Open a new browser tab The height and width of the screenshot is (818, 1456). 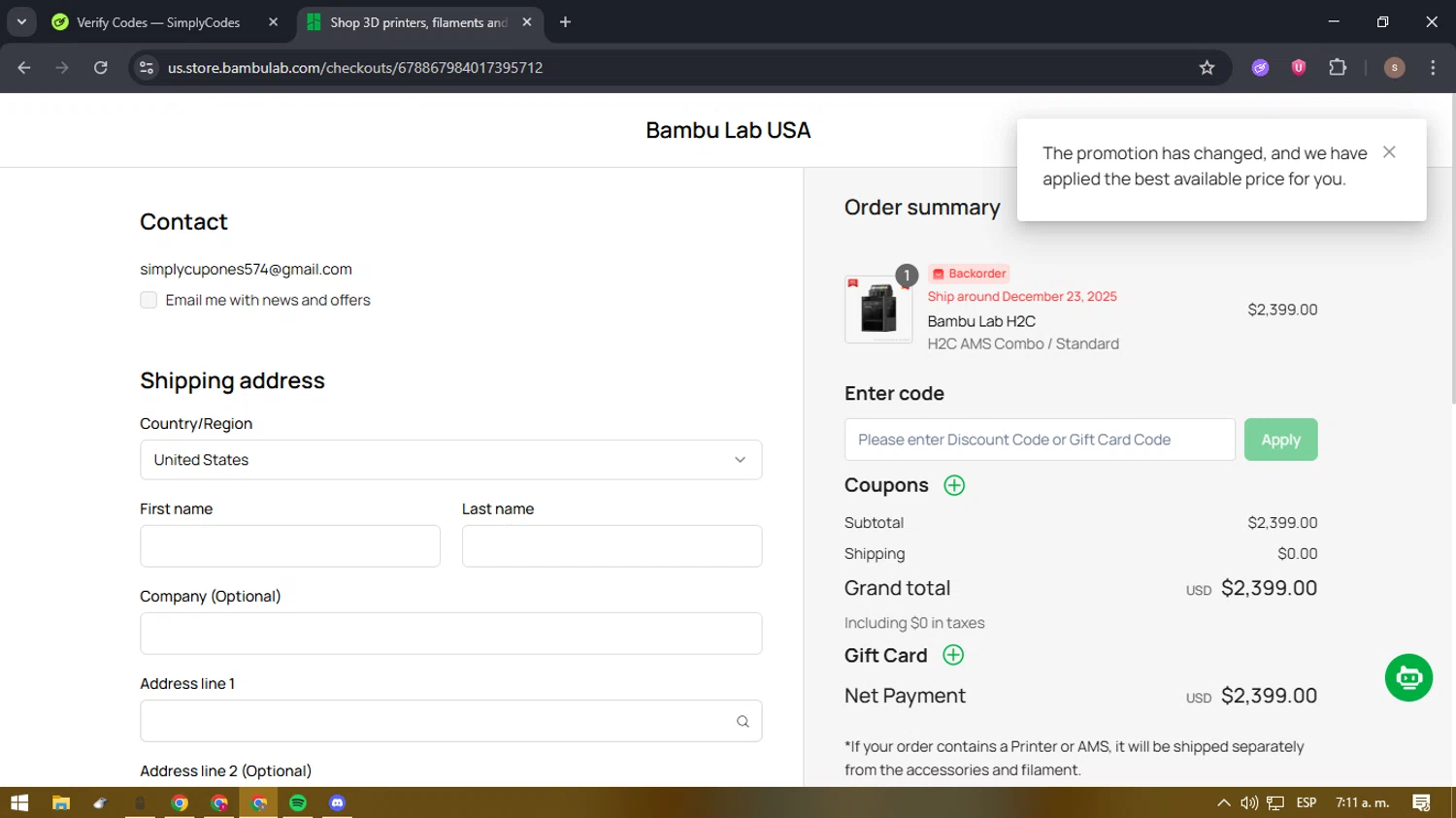click(x=565, y=22)
